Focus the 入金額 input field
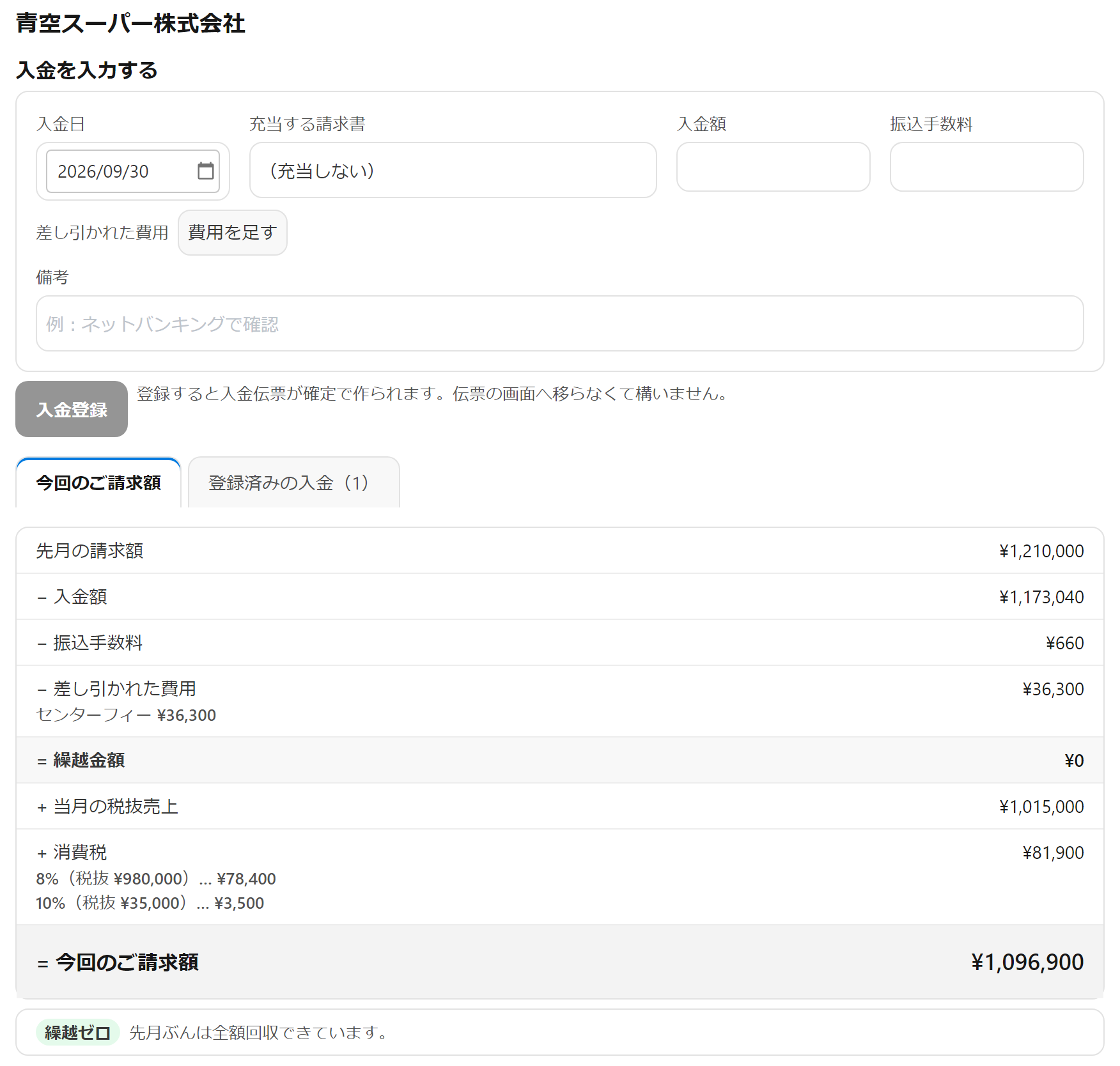Screen dimensions: 1120x1066 pos(773,167)
